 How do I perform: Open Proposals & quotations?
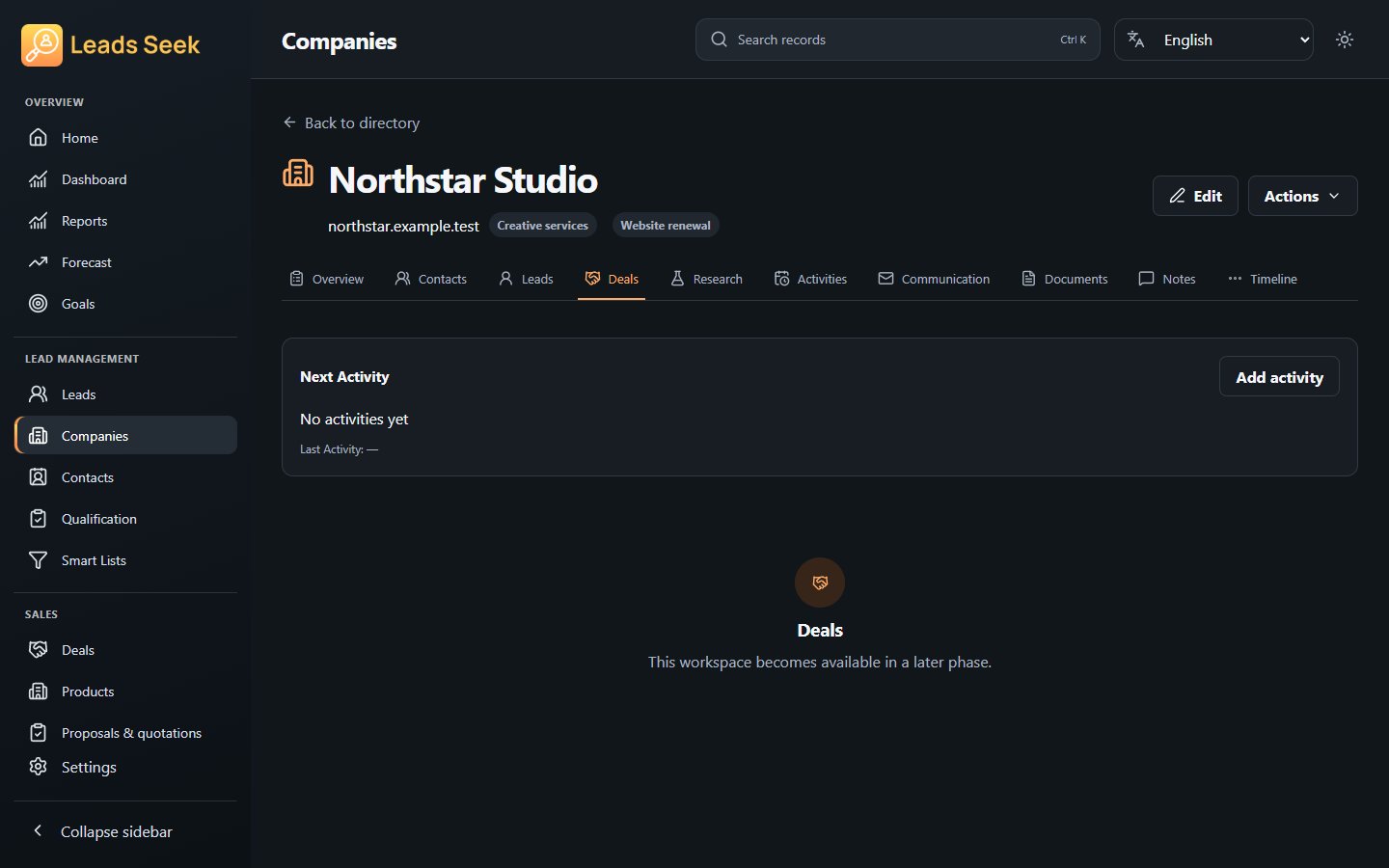pyautogui.click(x=125, y=733)
